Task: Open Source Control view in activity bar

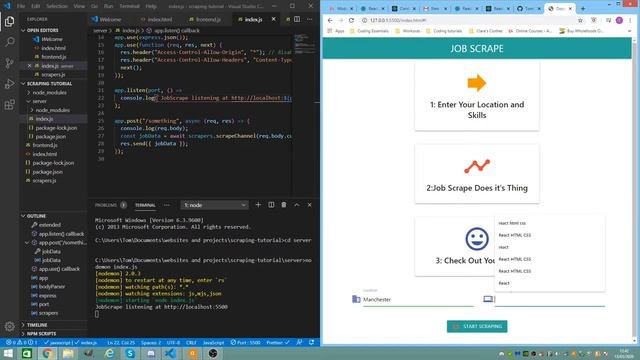Action: [x=9, y=63]
